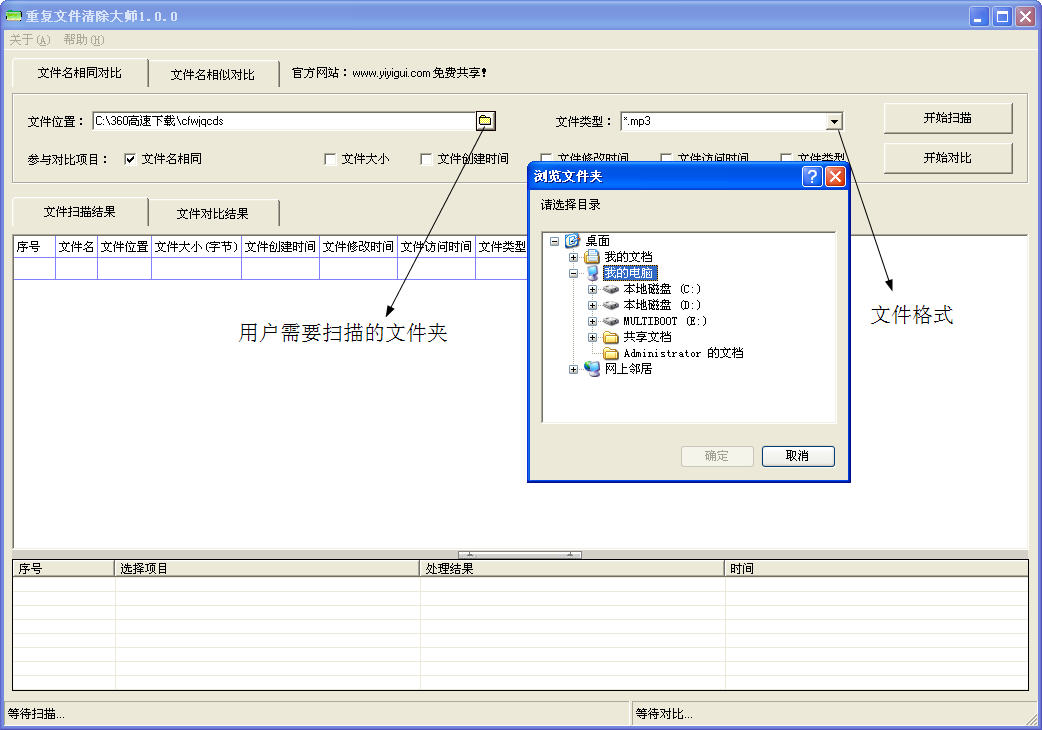
Task: Click the MULTIBOOT E: drive icon
Action: (611, 321)
